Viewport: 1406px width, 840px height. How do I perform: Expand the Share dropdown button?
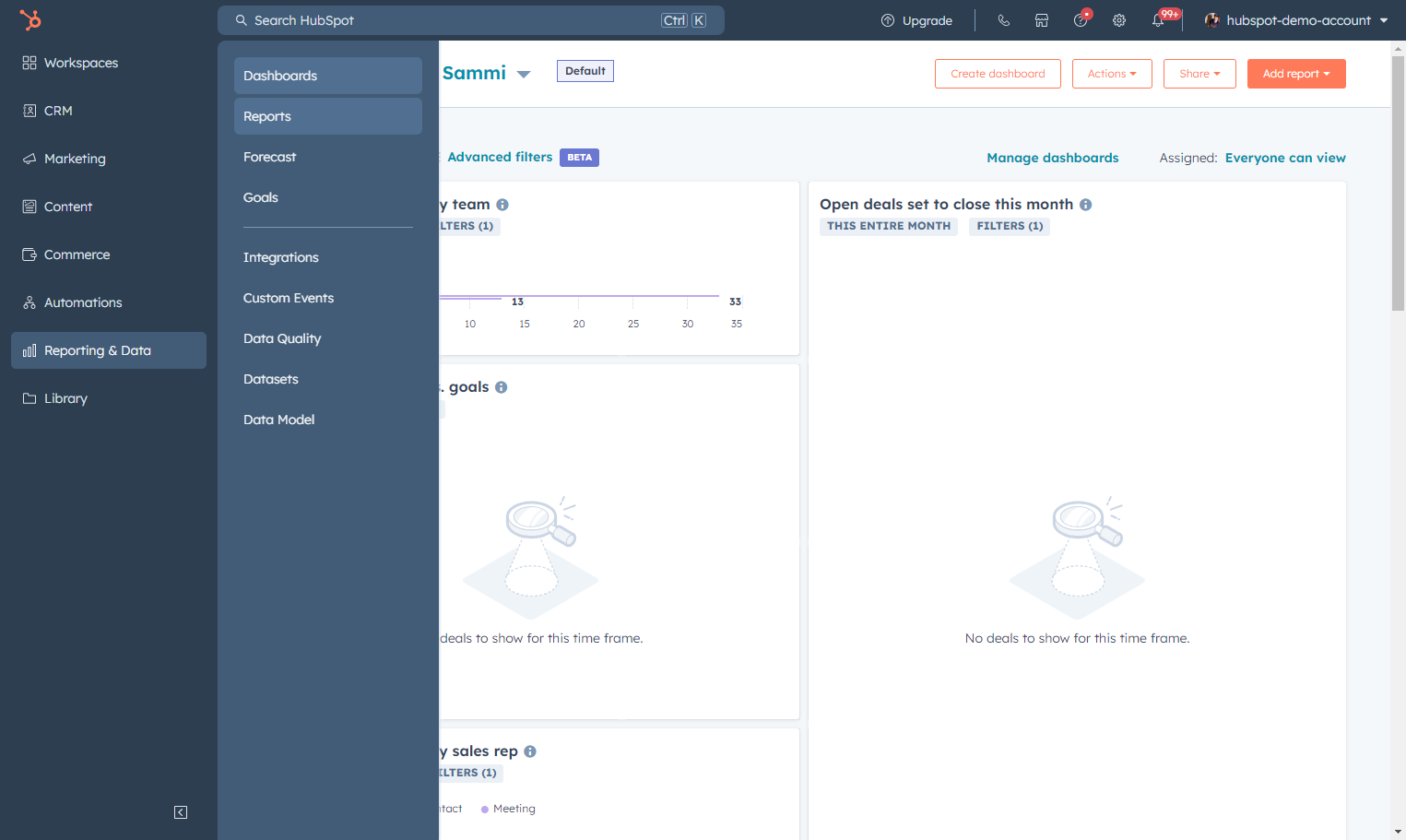[x=1199, y=74]
